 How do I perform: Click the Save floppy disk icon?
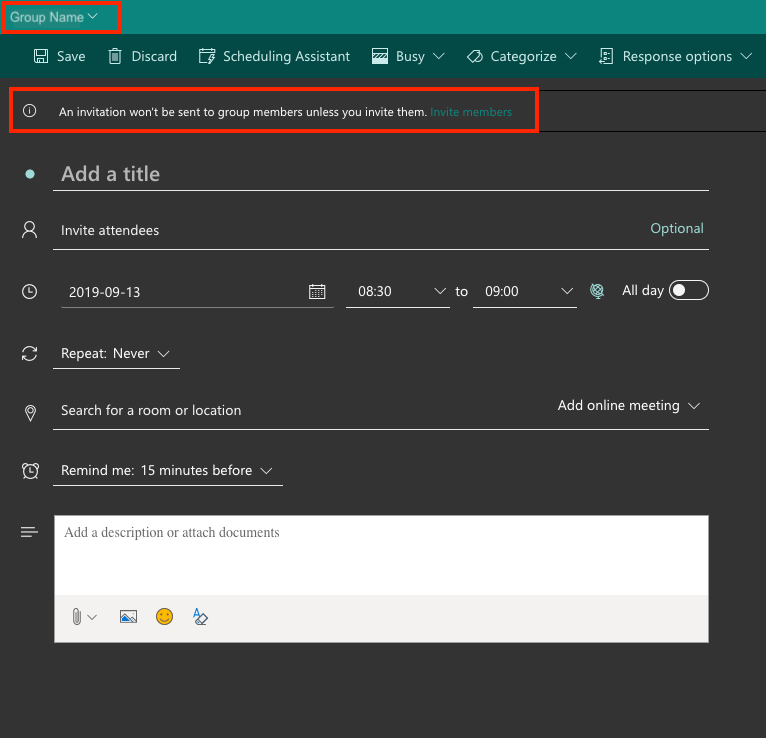[x=41, y=56]
